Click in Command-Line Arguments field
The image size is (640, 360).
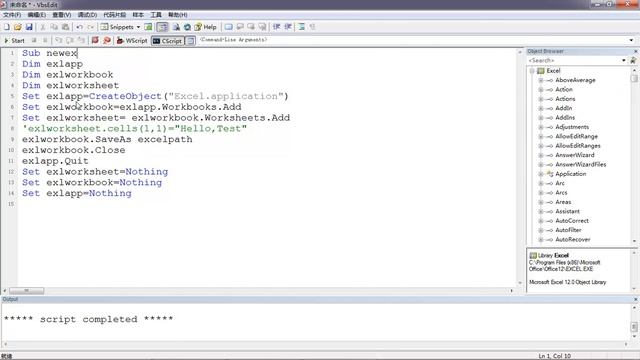click(412, 40)
